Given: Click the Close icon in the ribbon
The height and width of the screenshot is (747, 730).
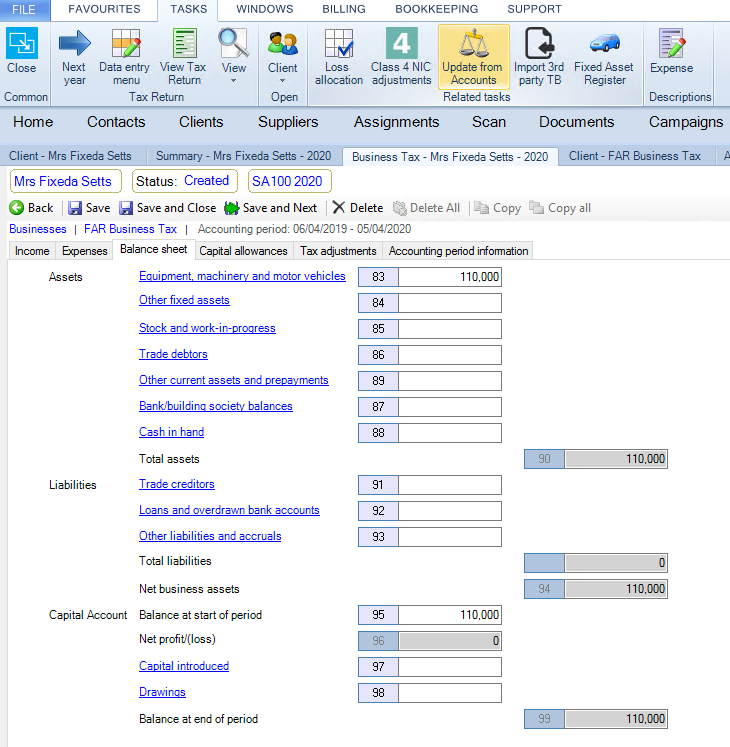Looking at the screenshot, I should point(21,43).
